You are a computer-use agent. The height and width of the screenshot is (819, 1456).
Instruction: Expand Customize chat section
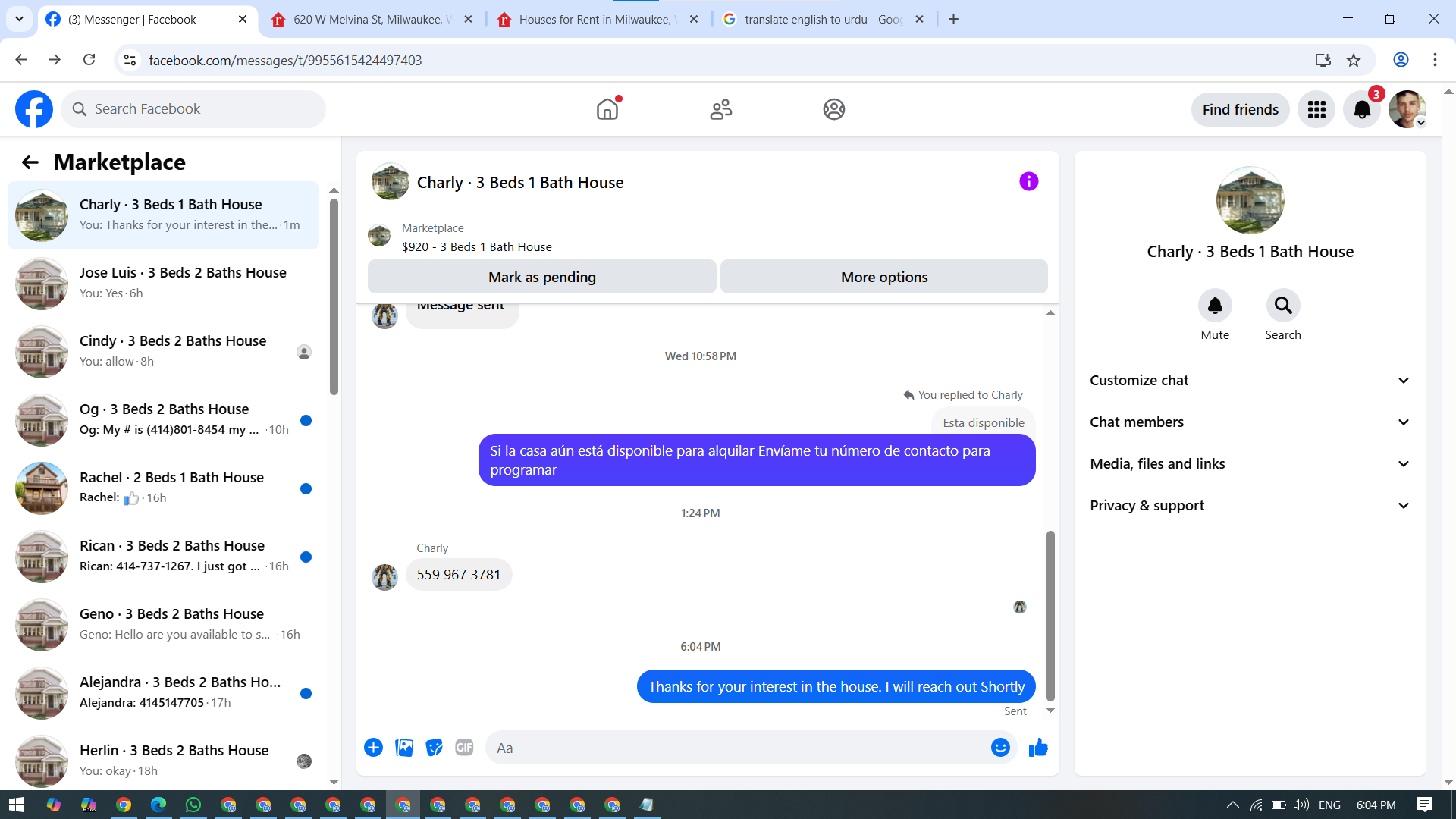coord(1250,381)
